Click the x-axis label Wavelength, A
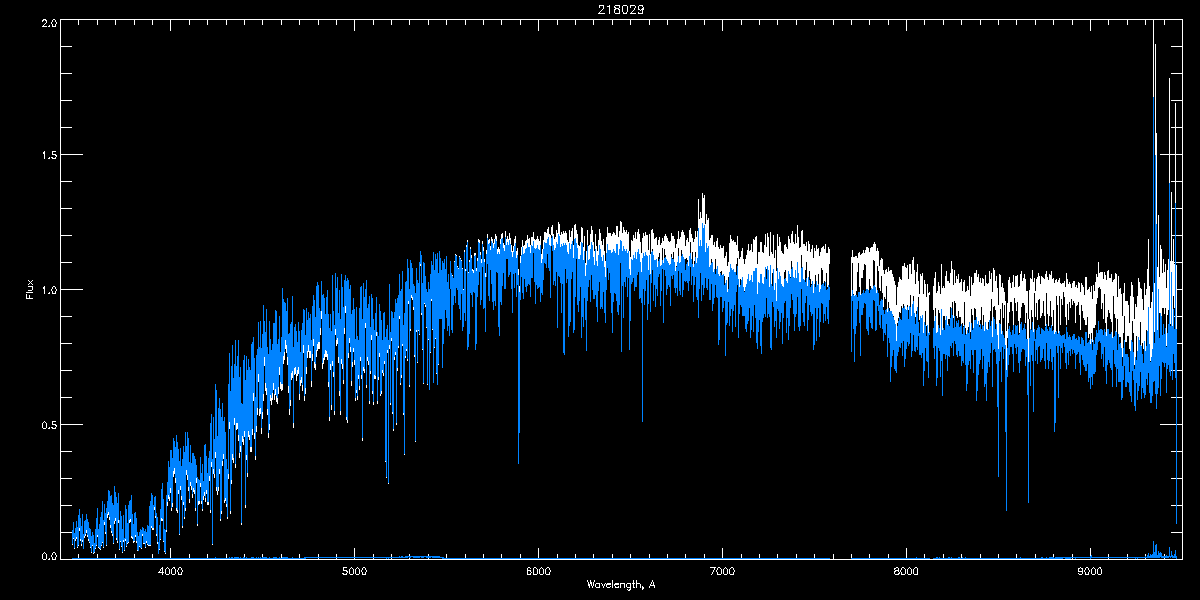1200x600 pixels. point(621,584)
